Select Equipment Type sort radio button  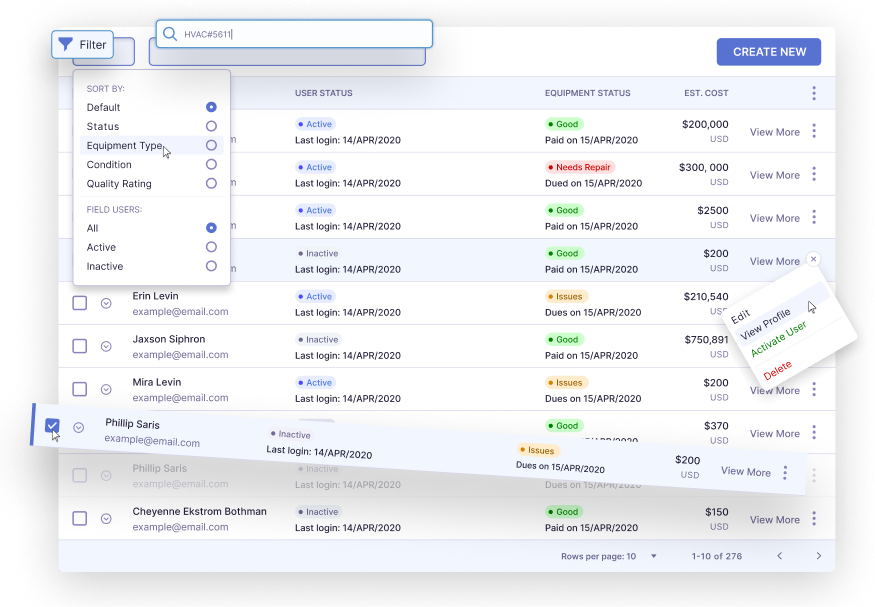pyautogui.click(x=211, y=145)
